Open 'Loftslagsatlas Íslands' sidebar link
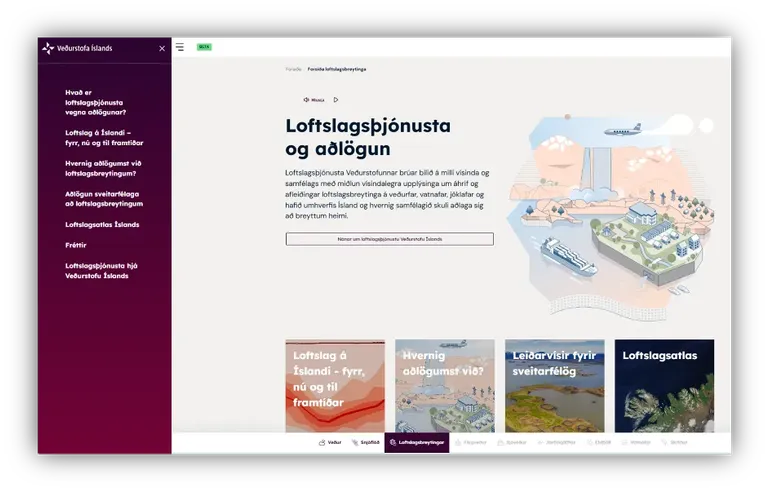 click(102, 225)
